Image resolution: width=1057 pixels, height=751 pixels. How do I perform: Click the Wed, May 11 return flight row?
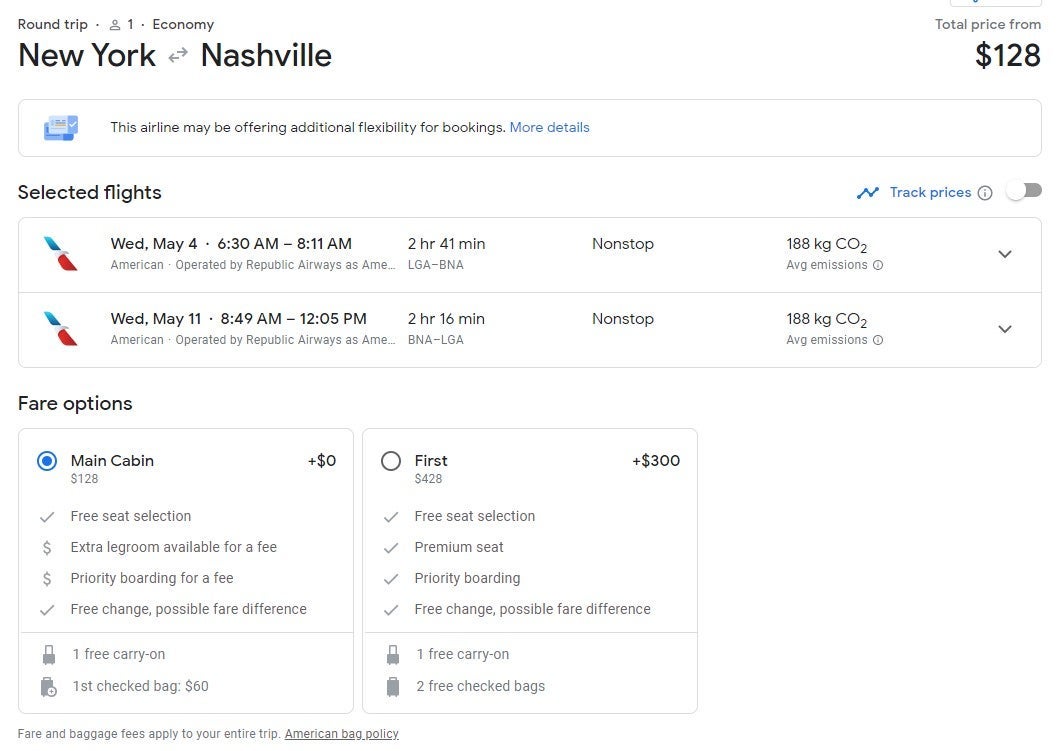pyautogui.click(x=500, y=330)
